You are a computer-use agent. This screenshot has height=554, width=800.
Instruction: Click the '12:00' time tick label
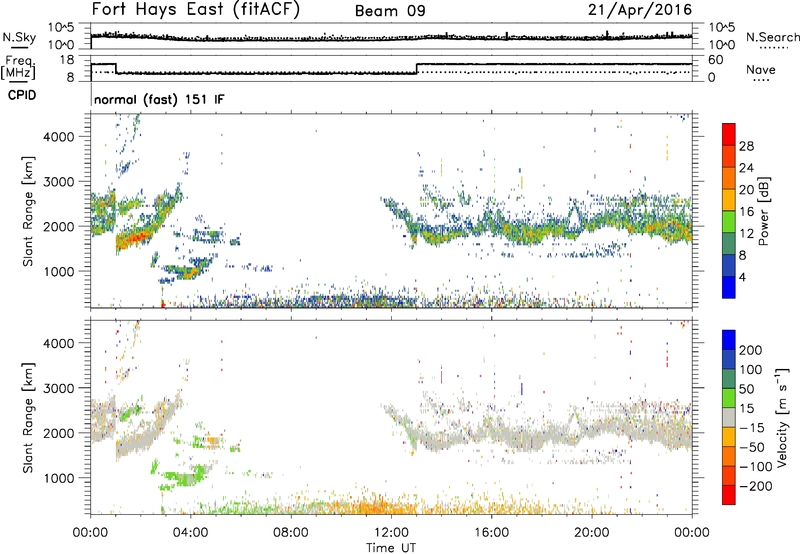coord(391,533)
